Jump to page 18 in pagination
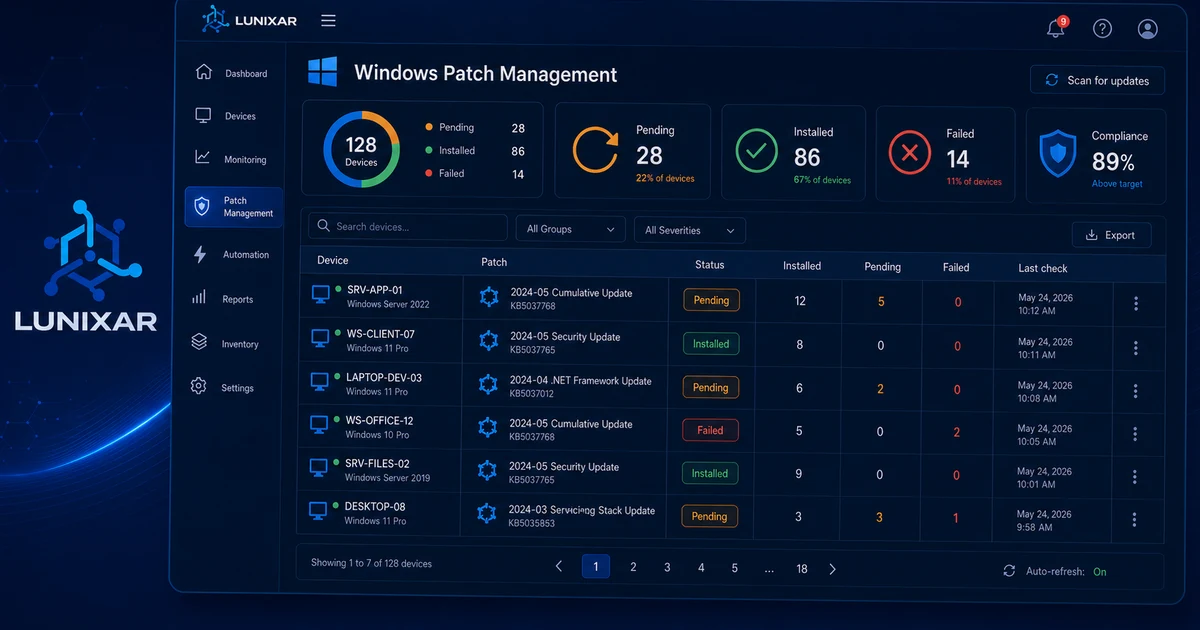Screen dimensions: 1200x630 [x=802, y=568]
